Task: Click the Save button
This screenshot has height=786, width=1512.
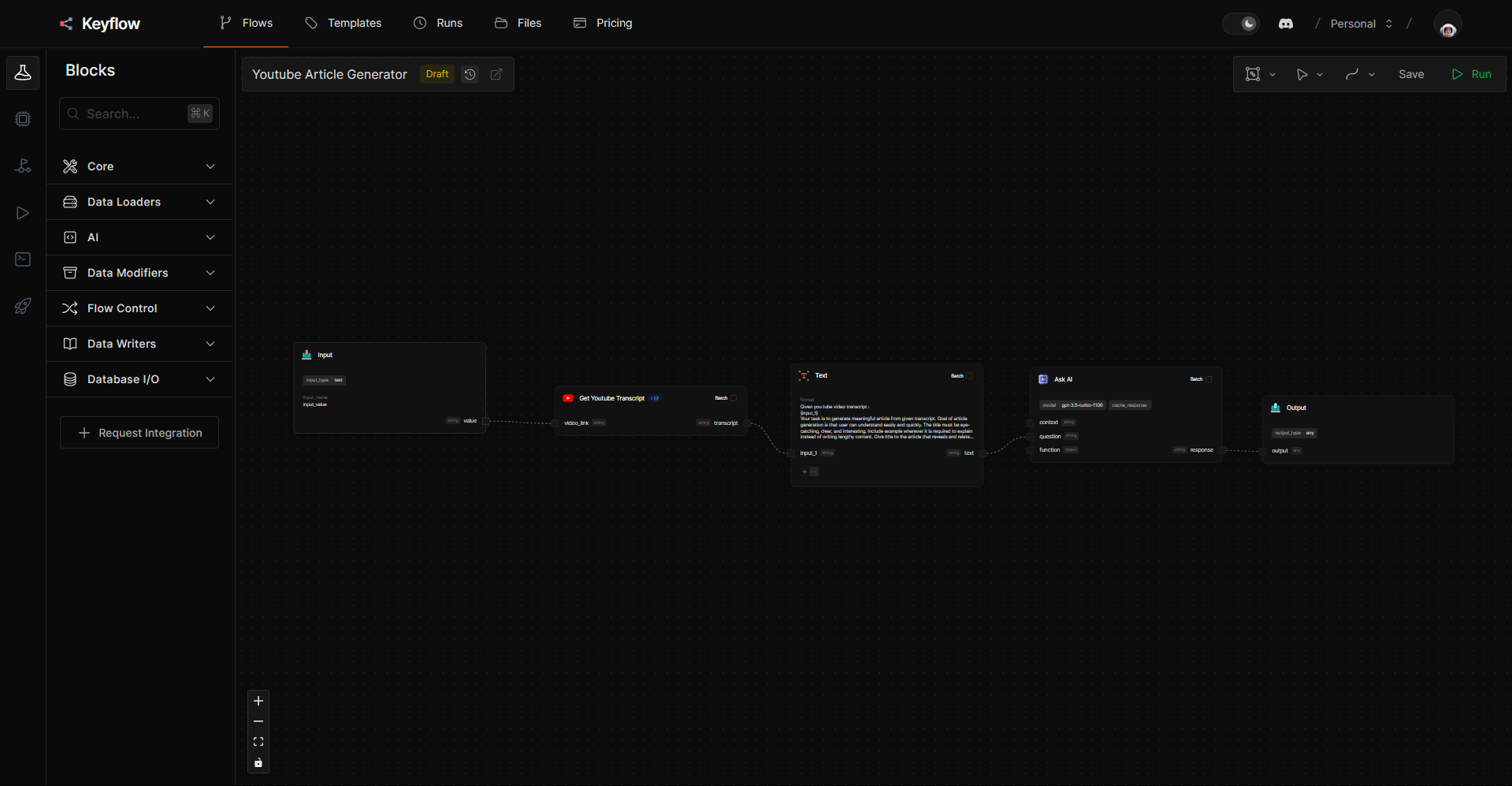Action: (1411, 74)
